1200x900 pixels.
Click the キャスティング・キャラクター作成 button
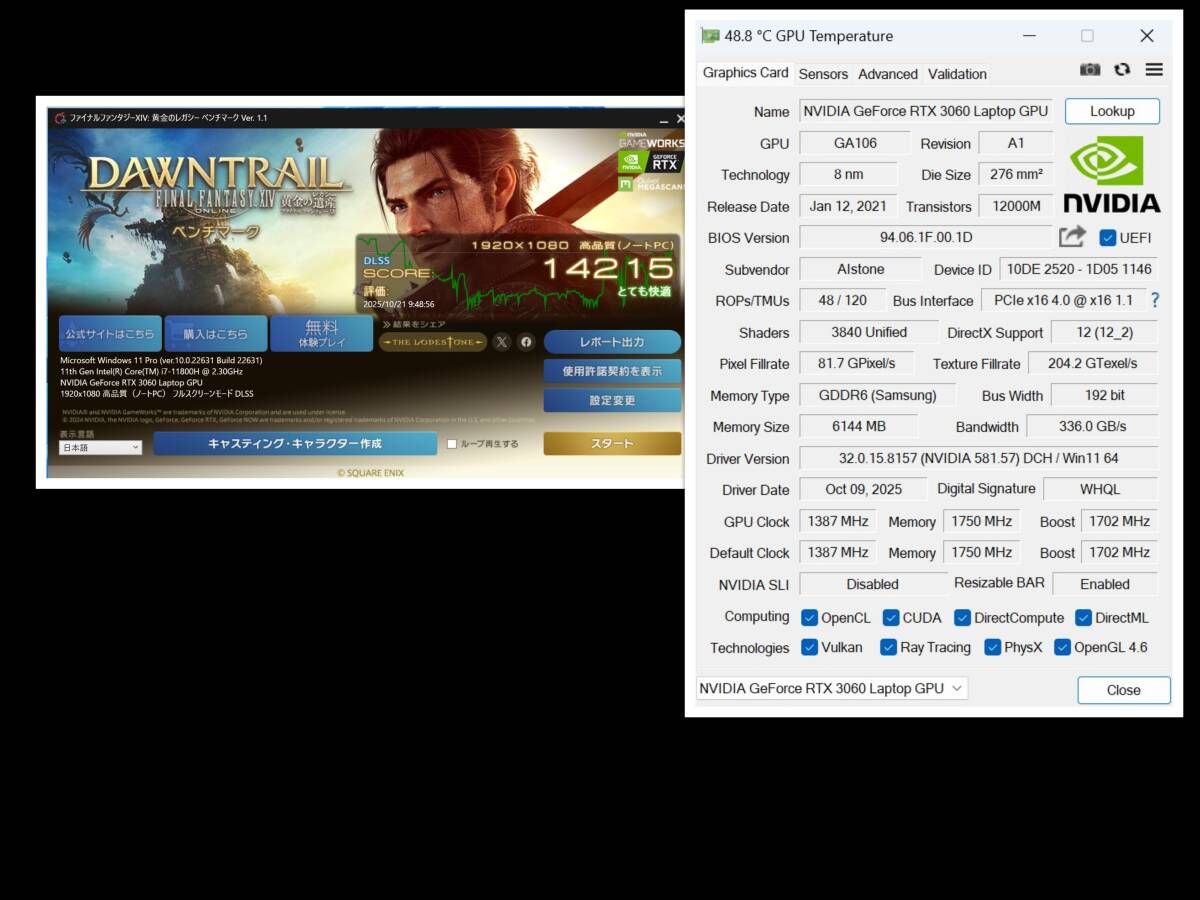295,443
